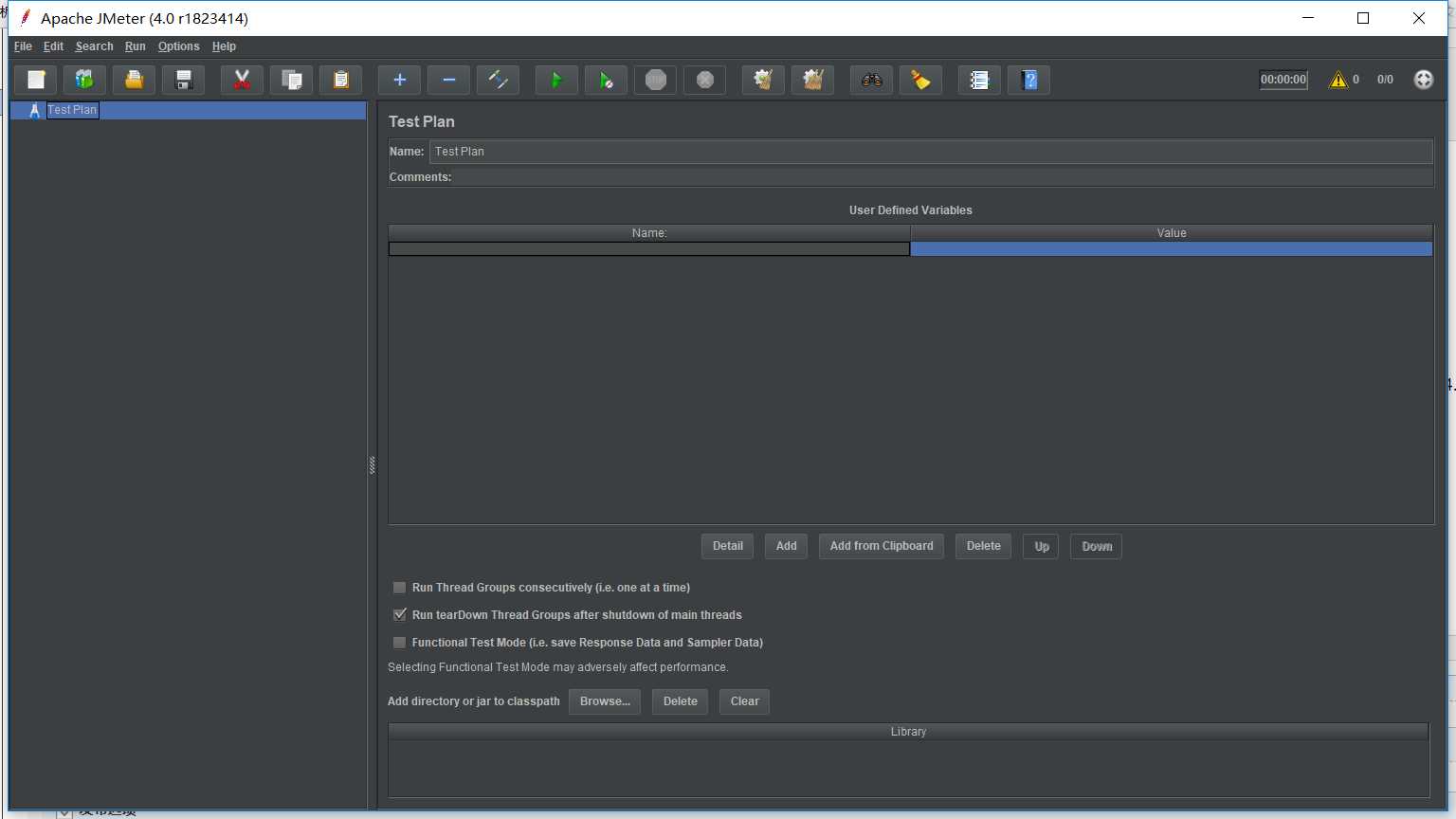Viewport: 1456px width, 819px height.
Task: Click the Add from Clipboard button
Action: coord(882,546)
